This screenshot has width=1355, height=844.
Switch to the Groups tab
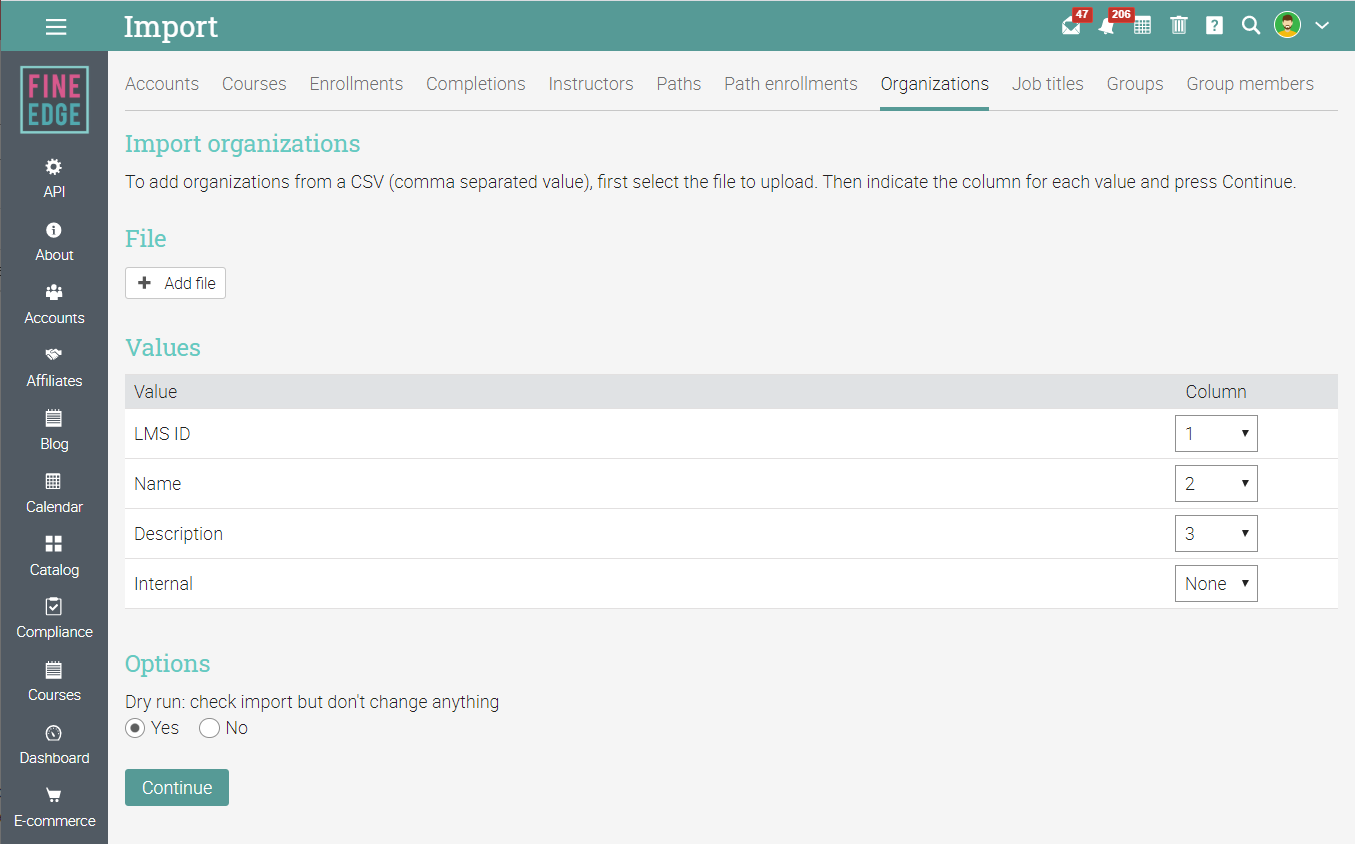1135,84
